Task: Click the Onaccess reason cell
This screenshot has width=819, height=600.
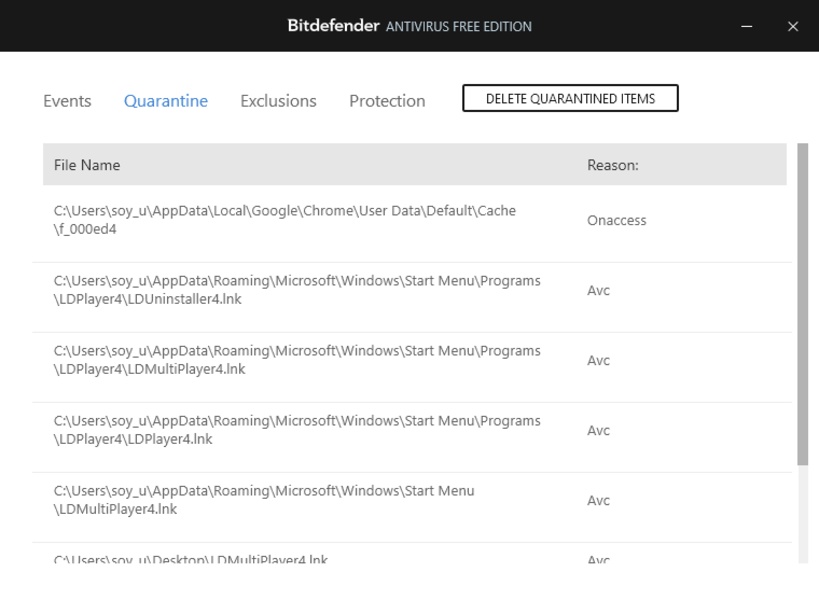Action: point(616,220)
